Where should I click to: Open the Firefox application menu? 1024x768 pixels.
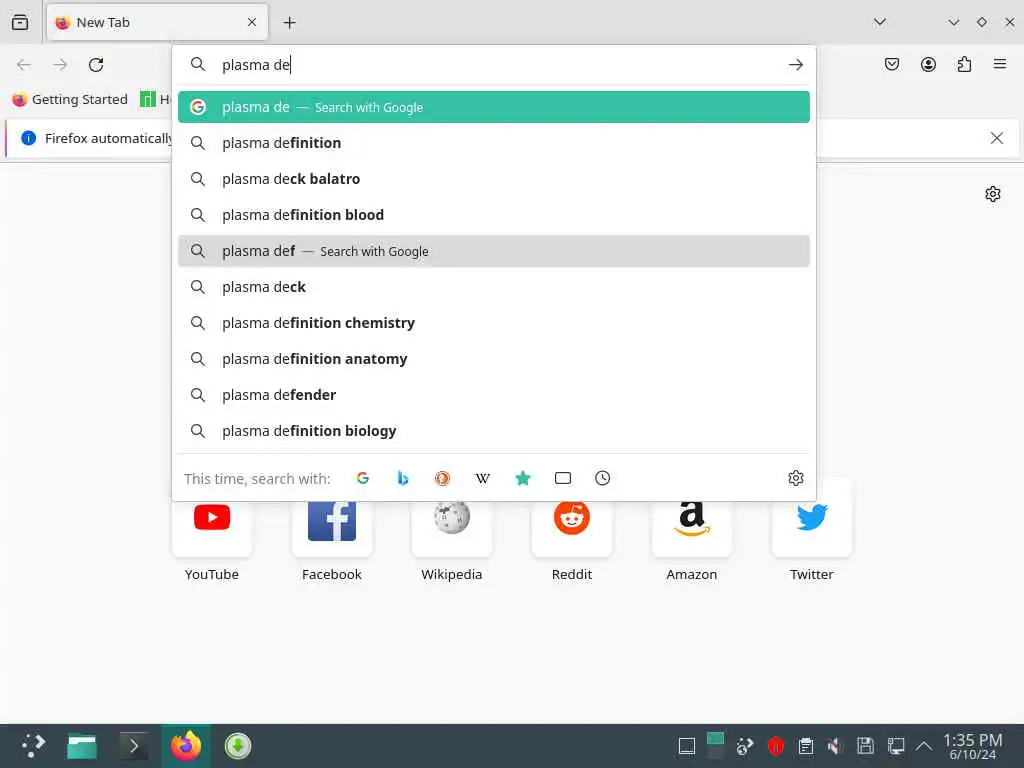[1000, 64]
